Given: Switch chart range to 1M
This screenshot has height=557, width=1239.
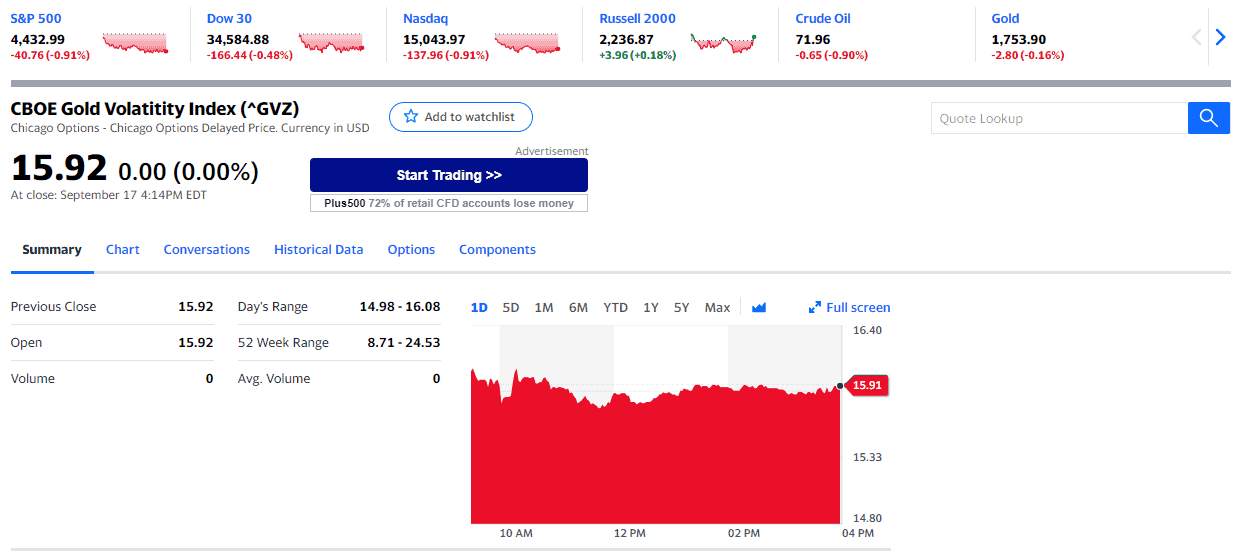Looking at the screenshot, I should (544, 308).
